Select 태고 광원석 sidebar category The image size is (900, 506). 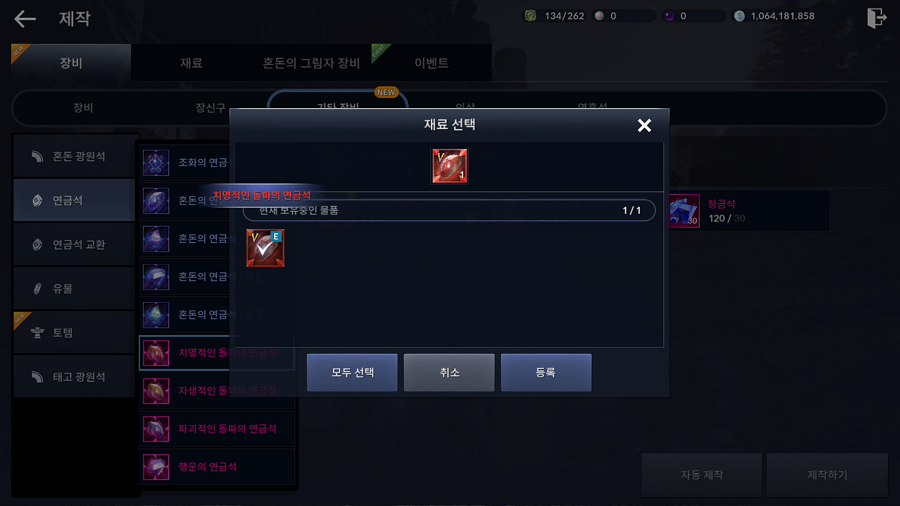tap(74, 377)
